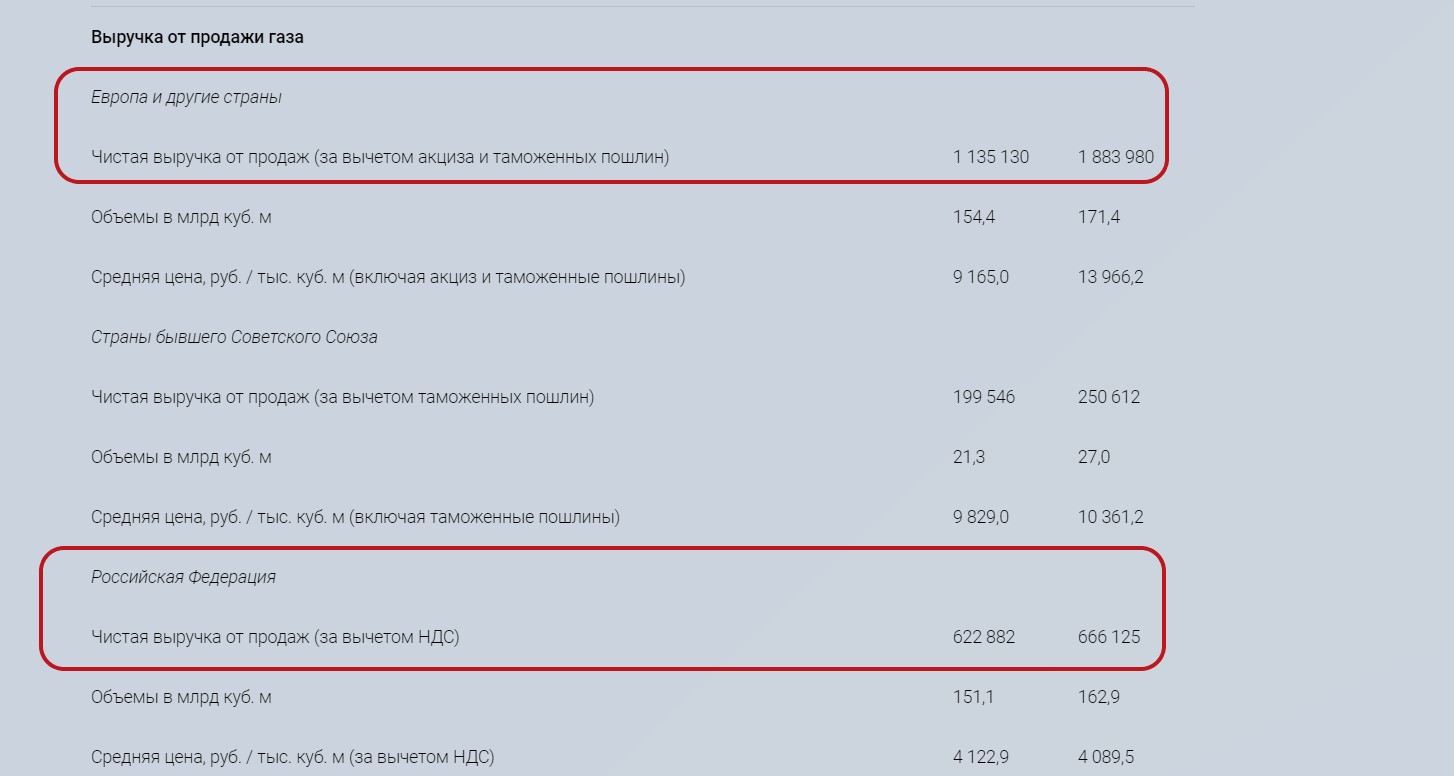Click the volume value 21,3
The height and width of the screenshot is (776, 1454).
pos(969,457)
